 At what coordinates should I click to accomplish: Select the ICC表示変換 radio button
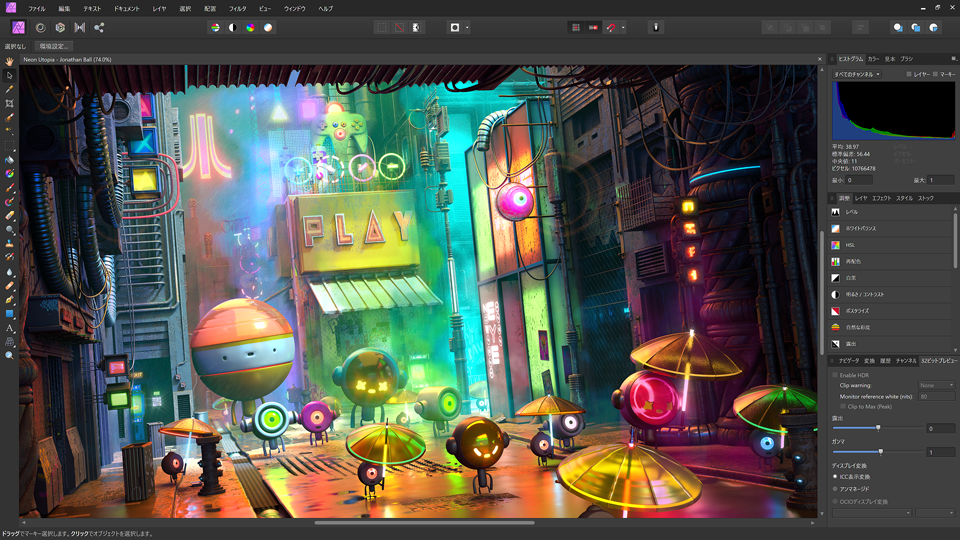point(835,476)
